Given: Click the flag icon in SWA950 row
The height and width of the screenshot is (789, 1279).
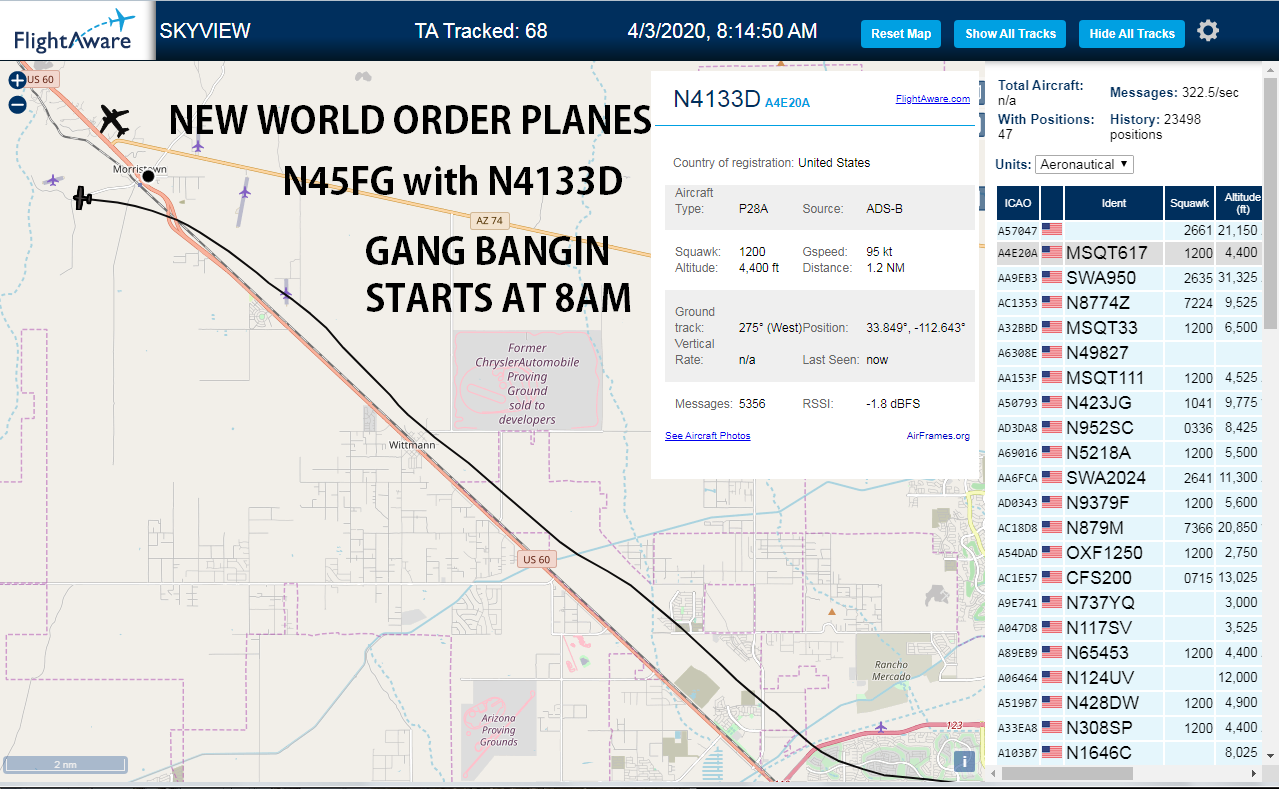Looking at the screenshot, I should (x=1051, y=278).
